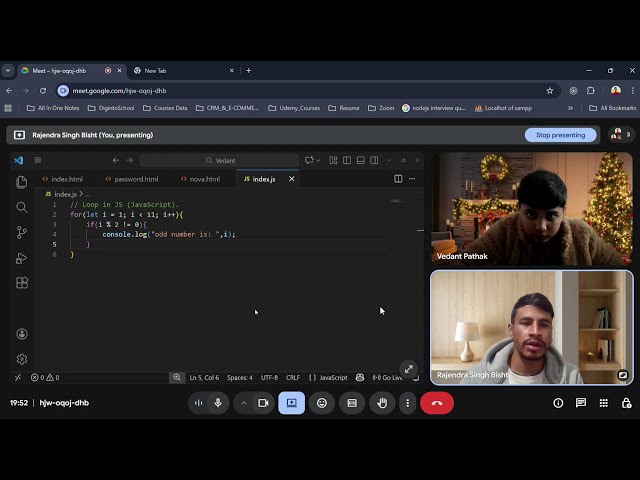Click the Chrome address bar URL
This screenshot has width=640, height=480.
tap(119, 91)
